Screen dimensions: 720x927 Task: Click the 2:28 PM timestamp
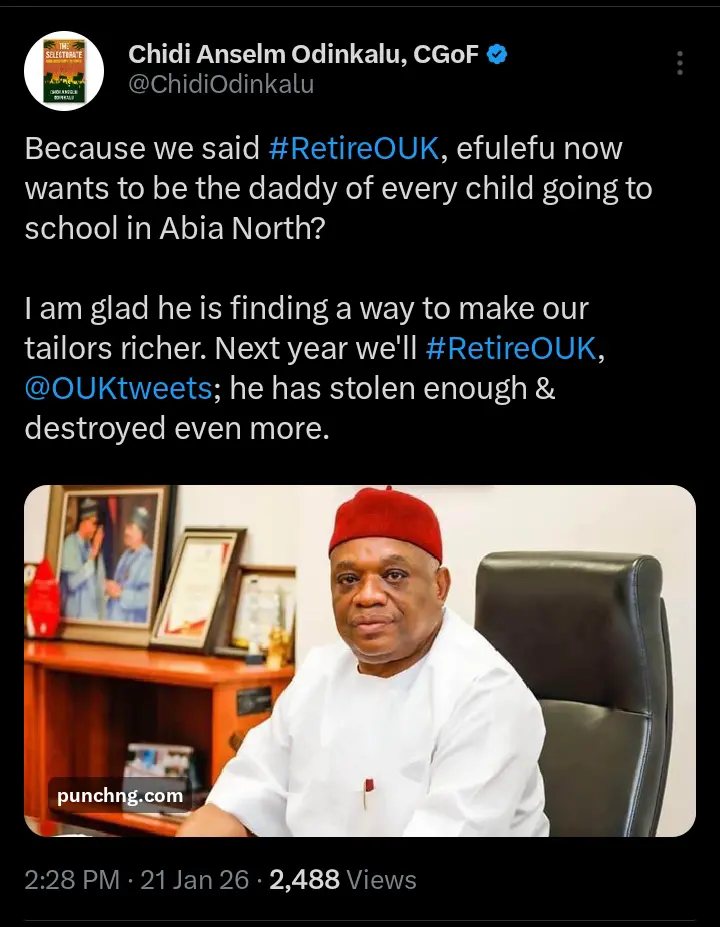pos(71,880)
